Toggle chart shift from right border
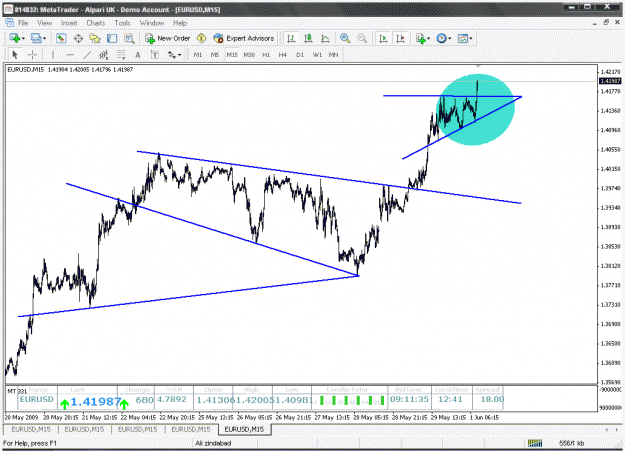Viewport: 625px width, 451px height. tap(400, 38)
